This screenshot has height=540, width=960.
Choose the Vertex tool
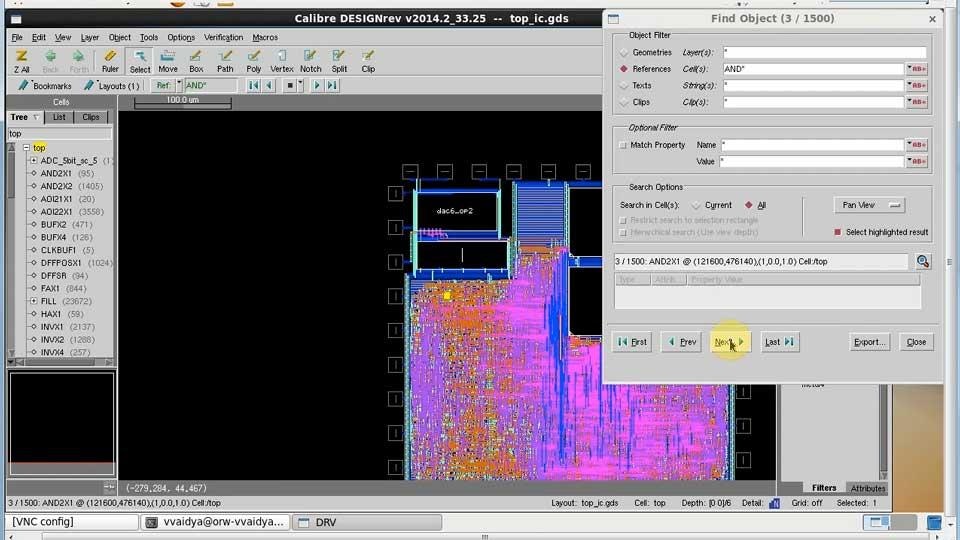pyautogui.click(x=282, y=61)
